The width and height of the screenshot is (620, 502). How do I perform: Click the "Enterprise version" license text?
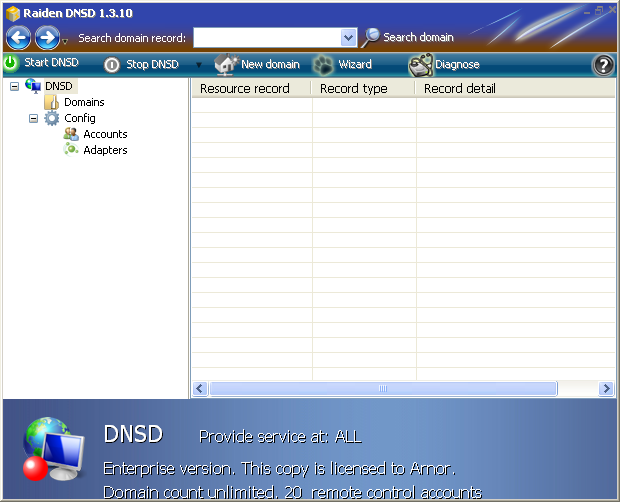pyautogui.click(x=279, y=468)
